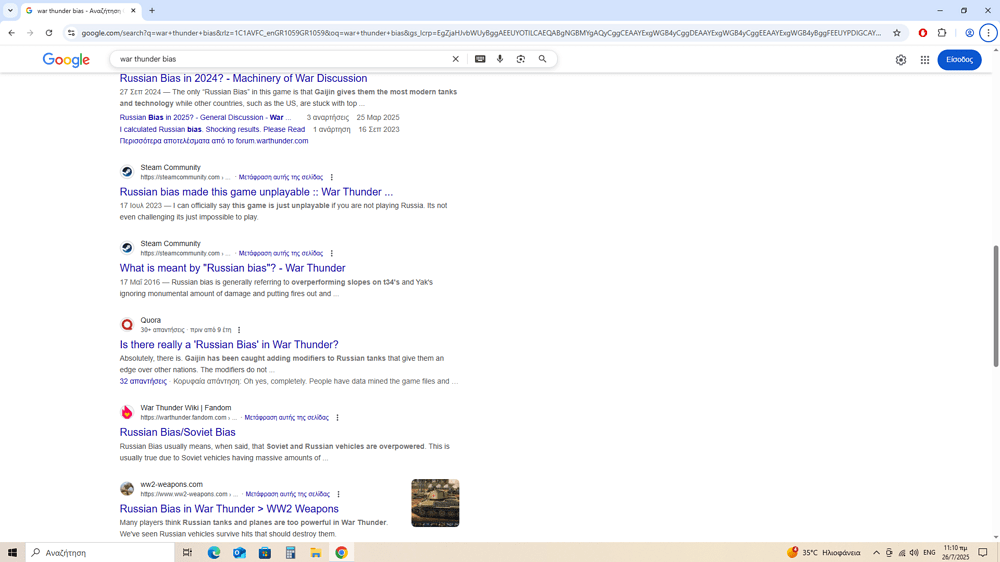Show hidden system tray icons

(876, 552)
